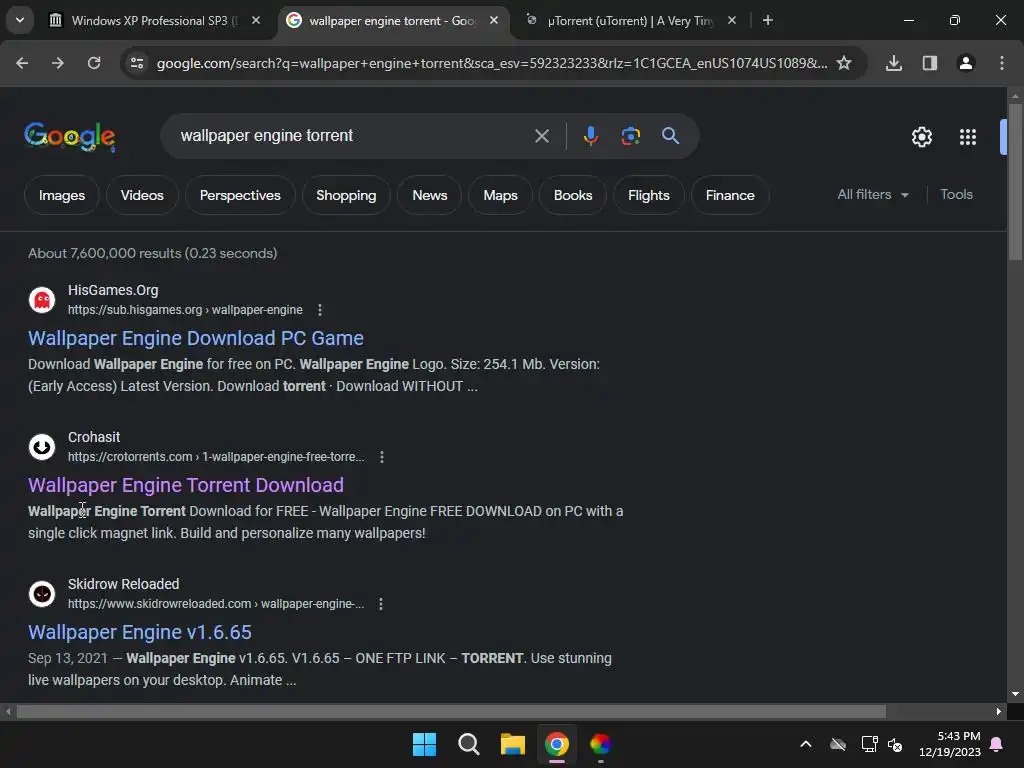The image size is (1024, 768).
Task: Search by image with Google Lens
Action: coord(630,136)
